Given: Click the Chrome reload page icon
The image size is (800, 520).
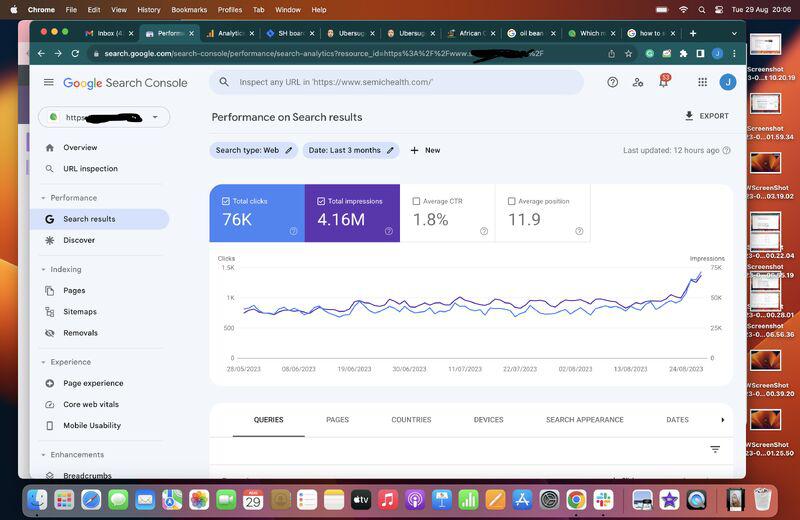Looking at the screenshot, I should [x=76, y=53].
